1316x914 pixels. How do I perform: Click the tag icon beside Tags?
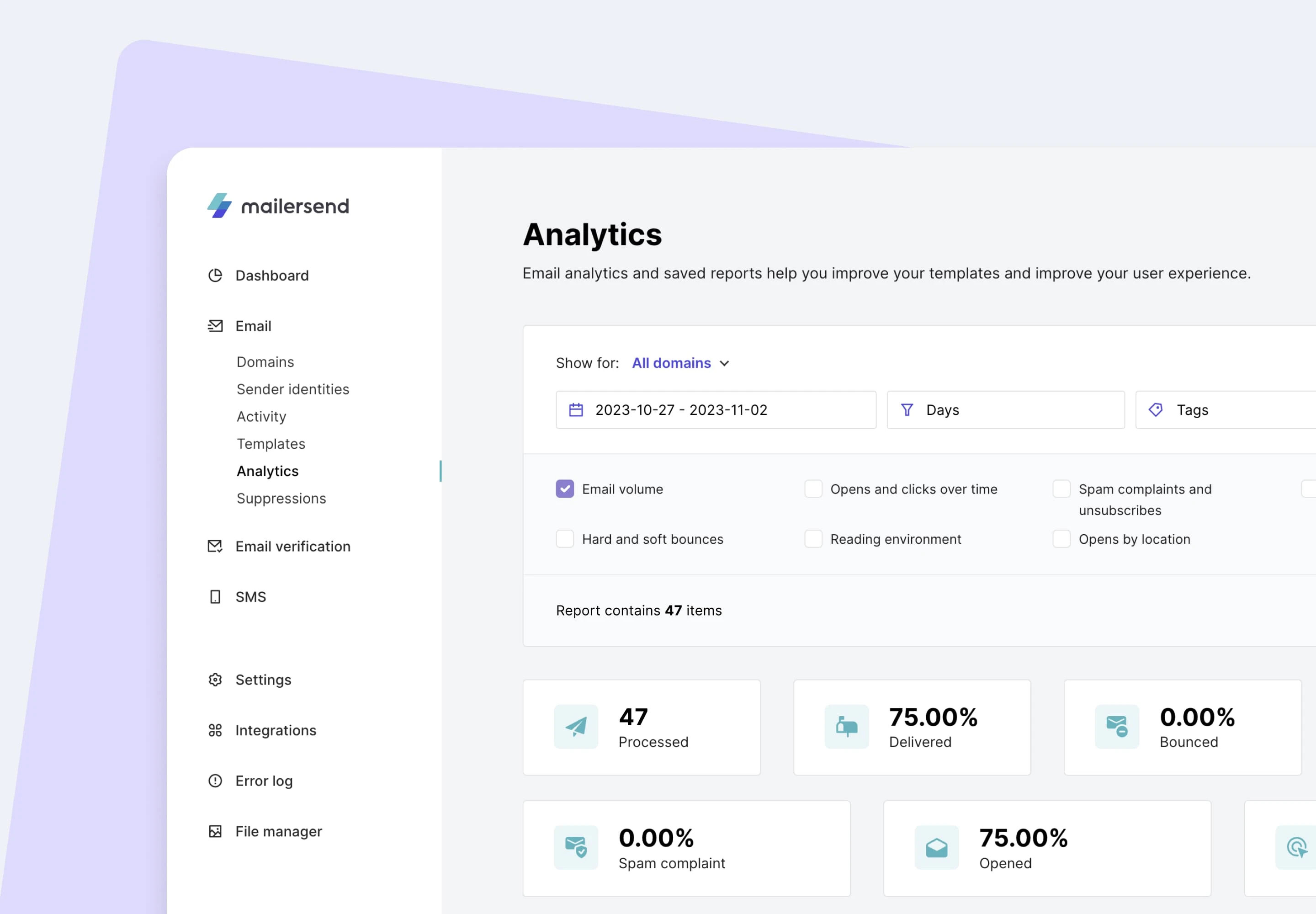pos(1156,410)
